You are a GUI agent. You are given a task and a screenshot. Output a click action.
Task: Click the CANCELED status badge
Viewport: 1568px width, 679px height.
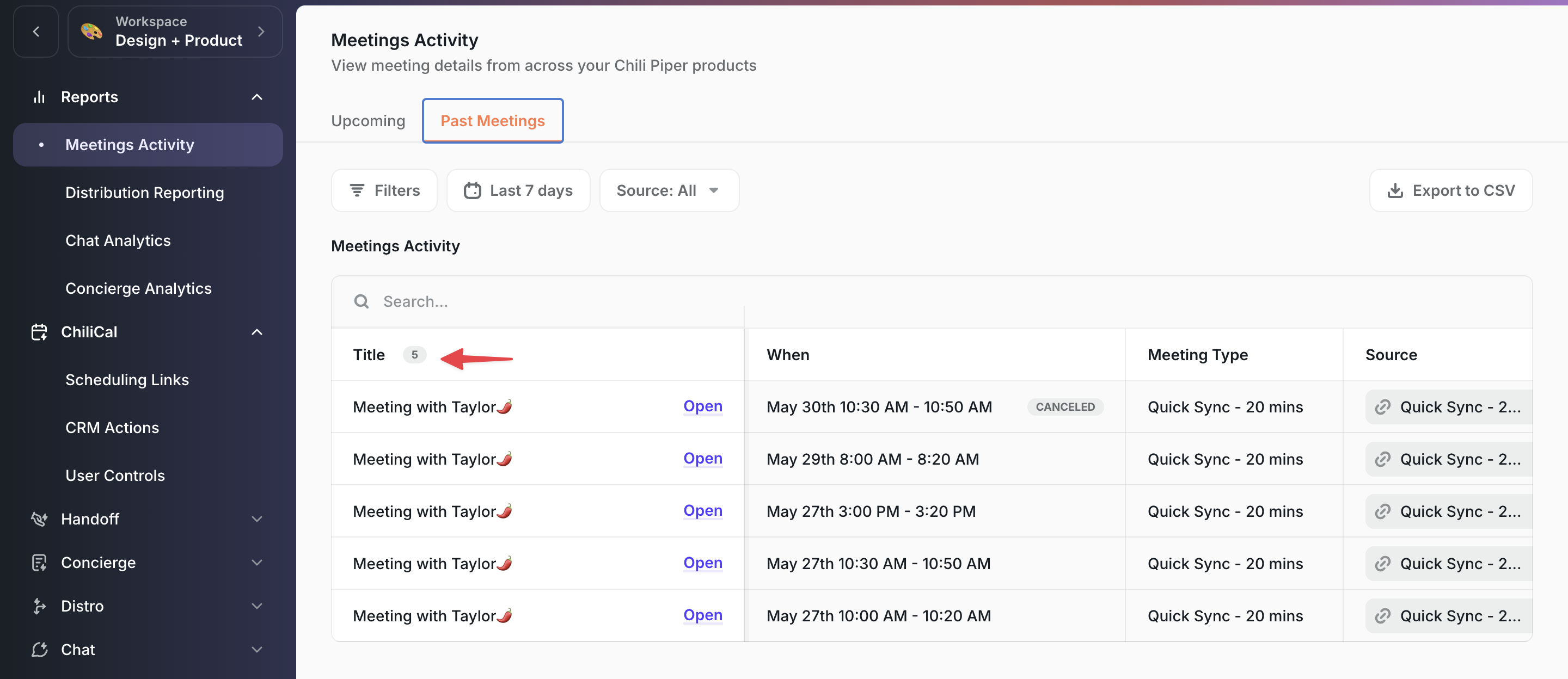pos(1065,406)
